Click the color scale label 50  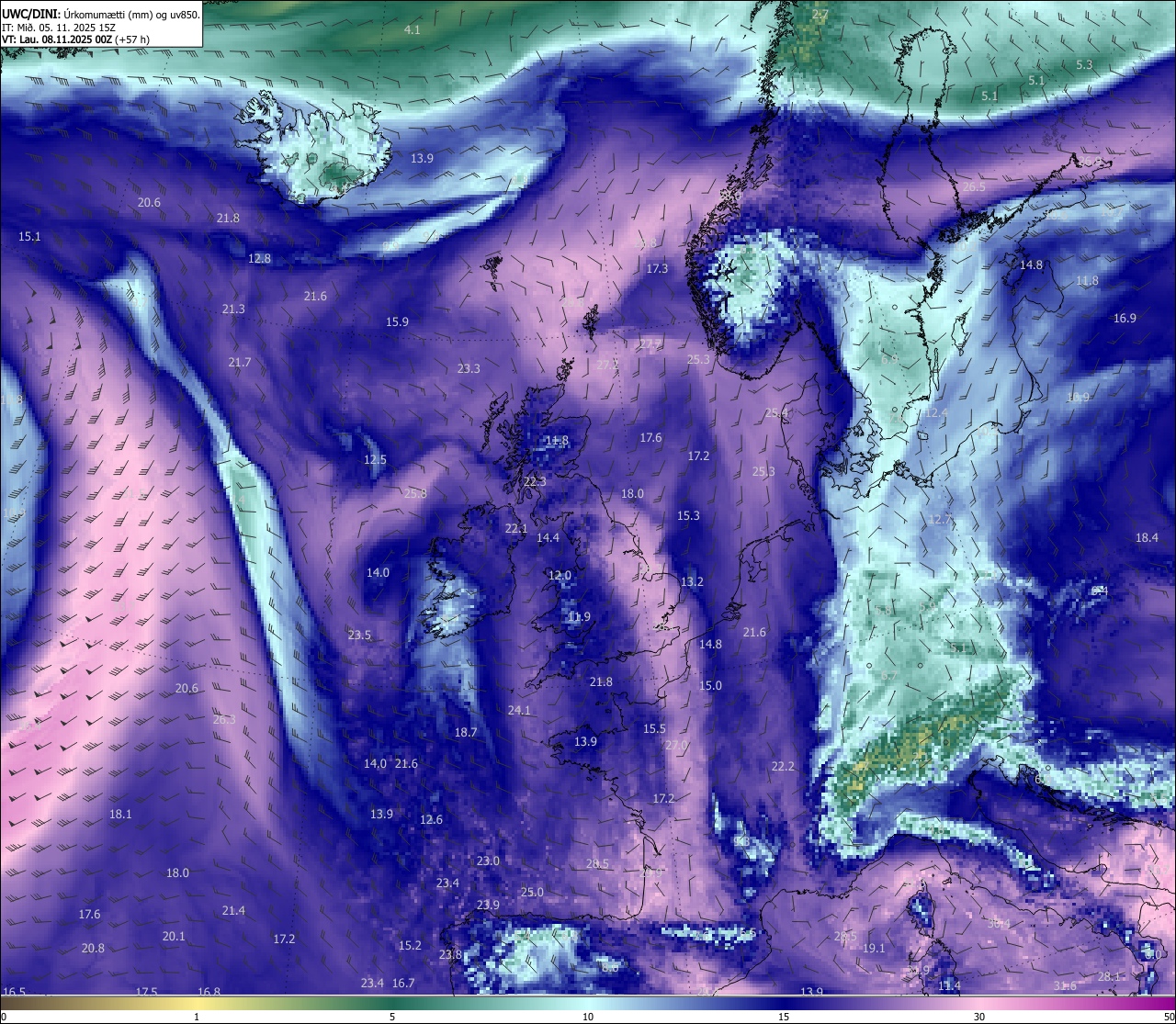click(x=1169, y=1017)
